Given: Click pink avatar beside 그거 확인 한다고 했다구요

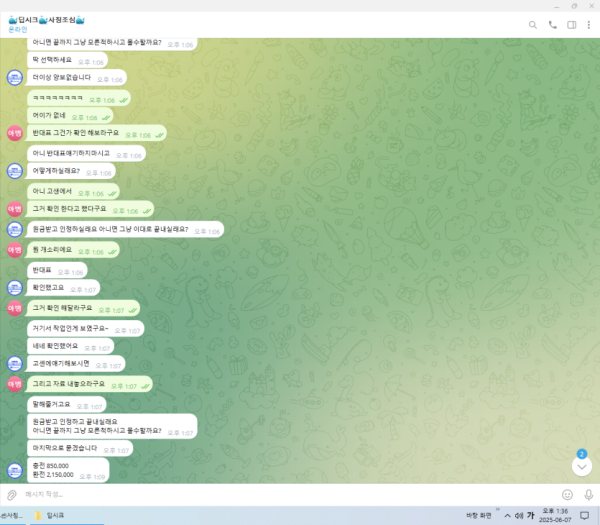Looking at the screenshot, I should click(x=15, y=209).
